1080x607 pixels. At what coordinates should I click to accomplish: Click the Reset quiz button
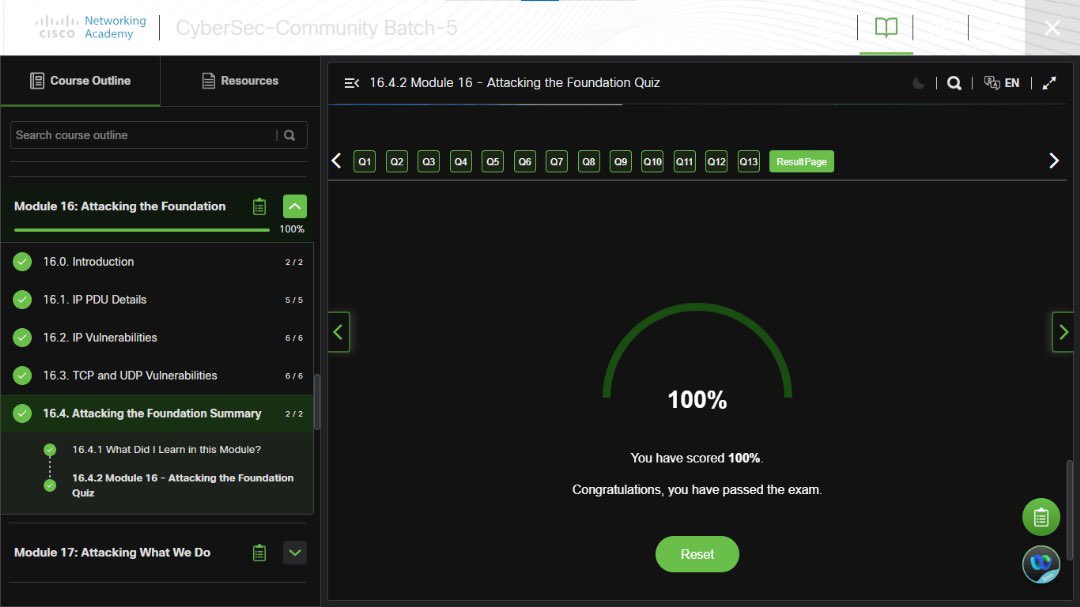pos(697,554)
